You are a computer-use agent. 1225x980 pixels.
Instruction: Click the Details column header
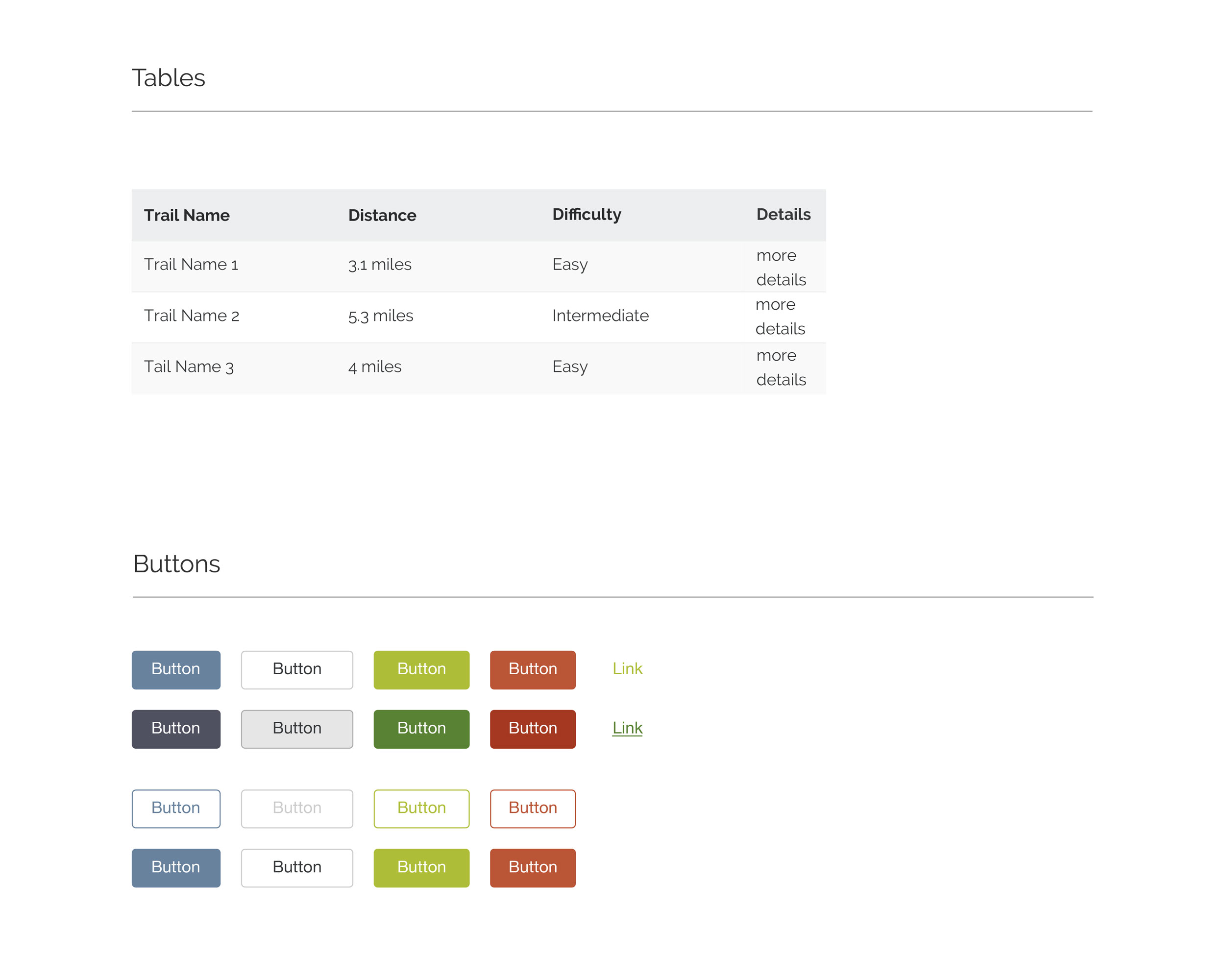pos(784,214)
